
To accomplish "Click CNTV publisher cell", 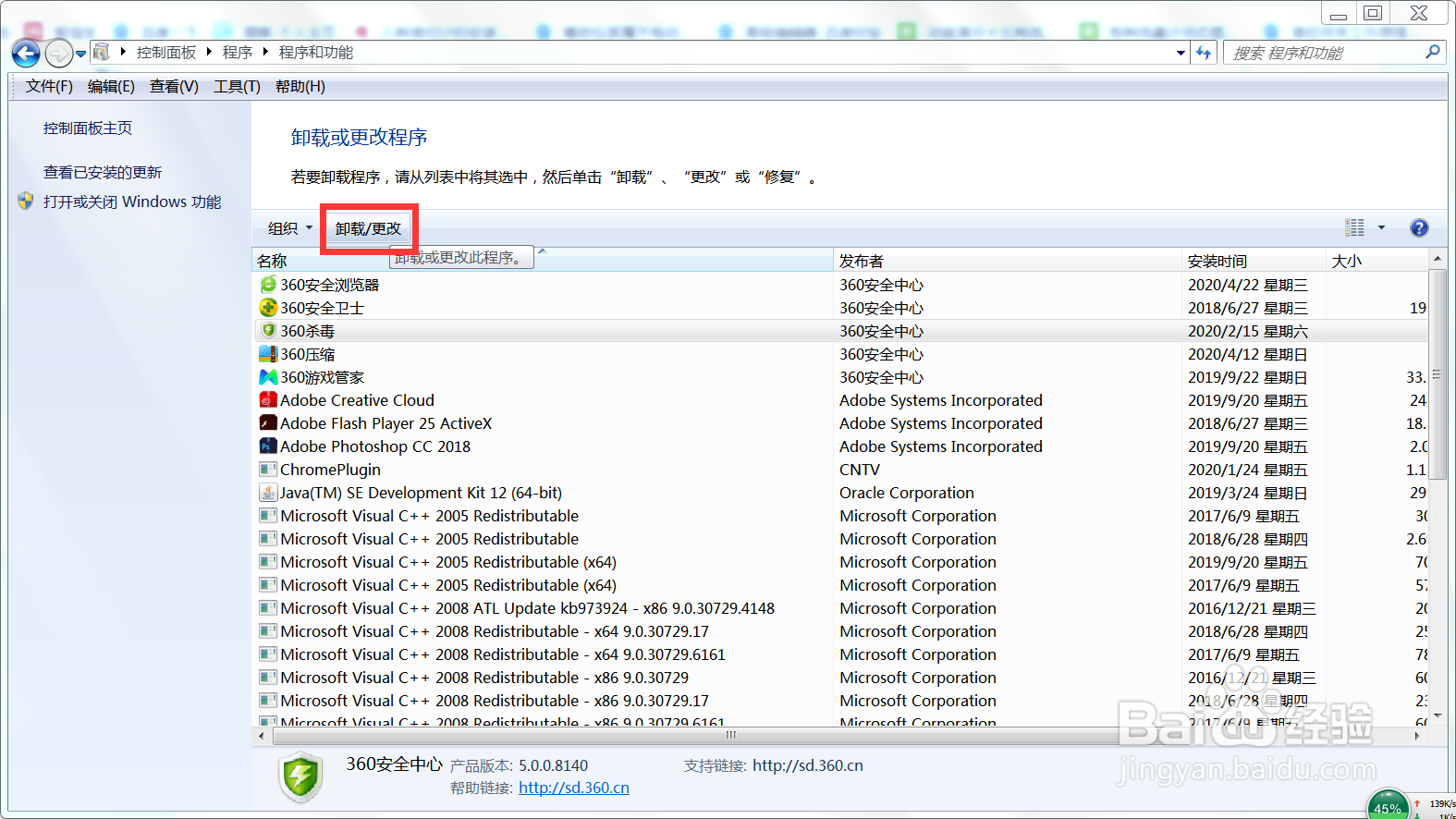I will coord(860,470).
